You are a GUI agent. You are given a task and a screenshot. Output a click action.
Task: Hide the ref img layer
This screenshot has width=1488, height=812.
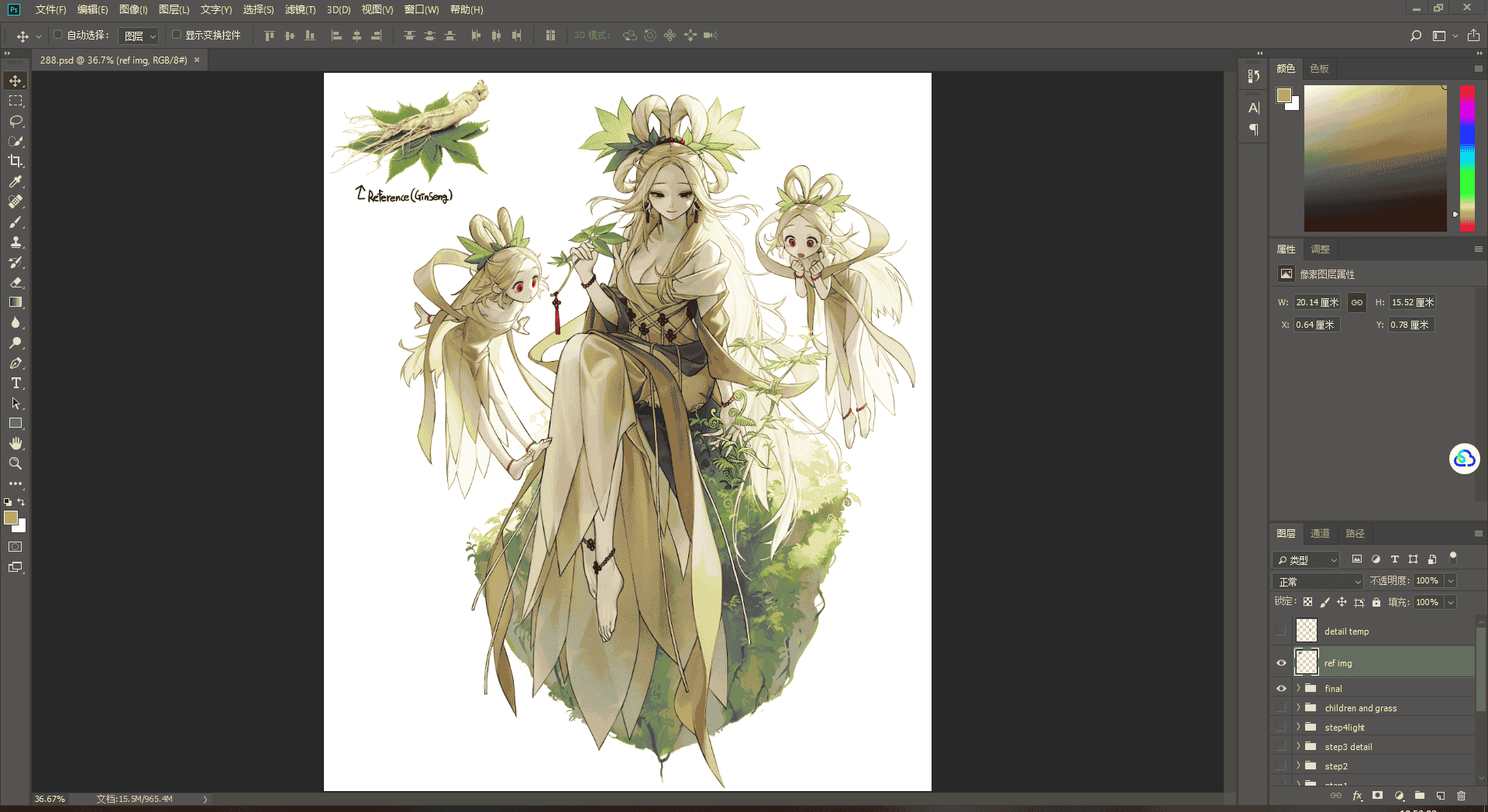(1281, 663)
